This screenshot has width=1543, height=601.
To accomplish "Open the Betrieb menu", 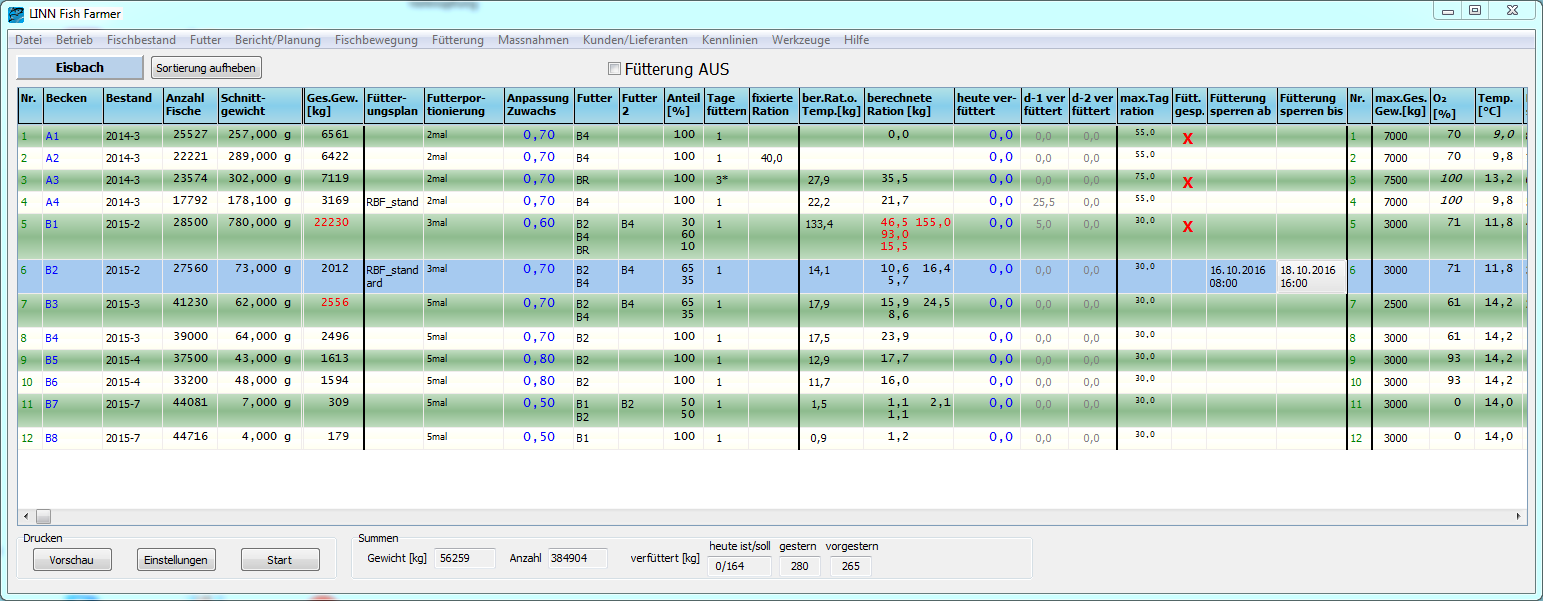I will (x=74, y=40).
